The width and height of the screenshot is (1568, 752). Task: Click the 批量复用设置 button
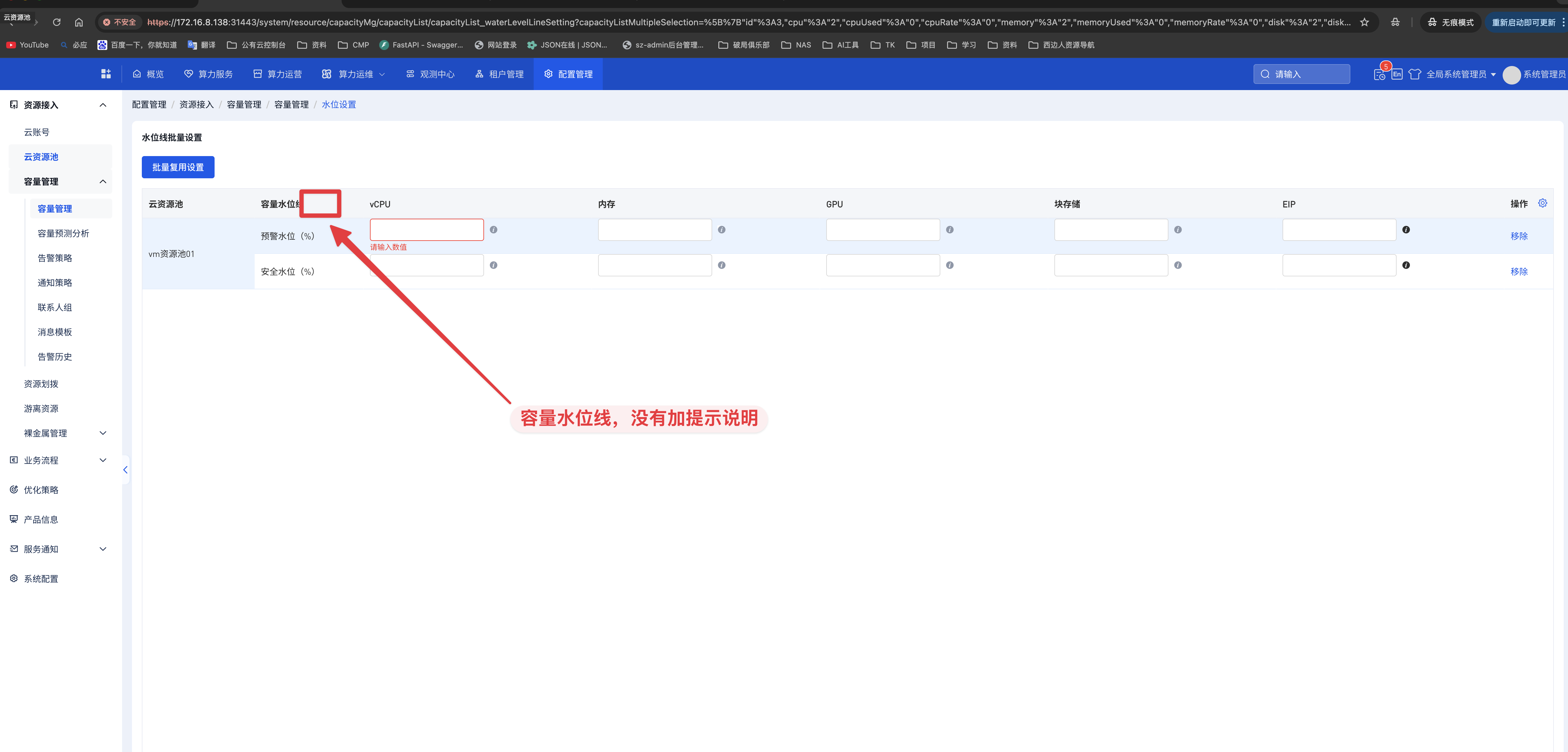pos(178,167)
